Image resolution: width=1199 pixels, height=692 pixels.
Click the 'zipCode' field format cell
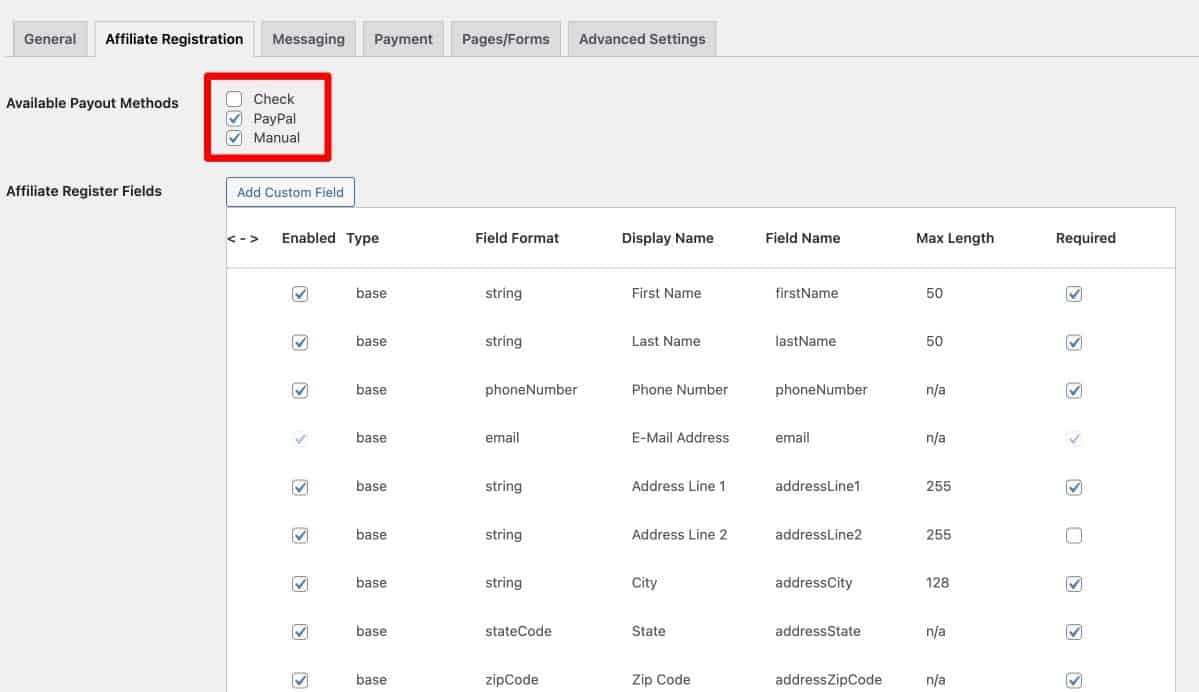pyautogui.click(x=512, y=679)
